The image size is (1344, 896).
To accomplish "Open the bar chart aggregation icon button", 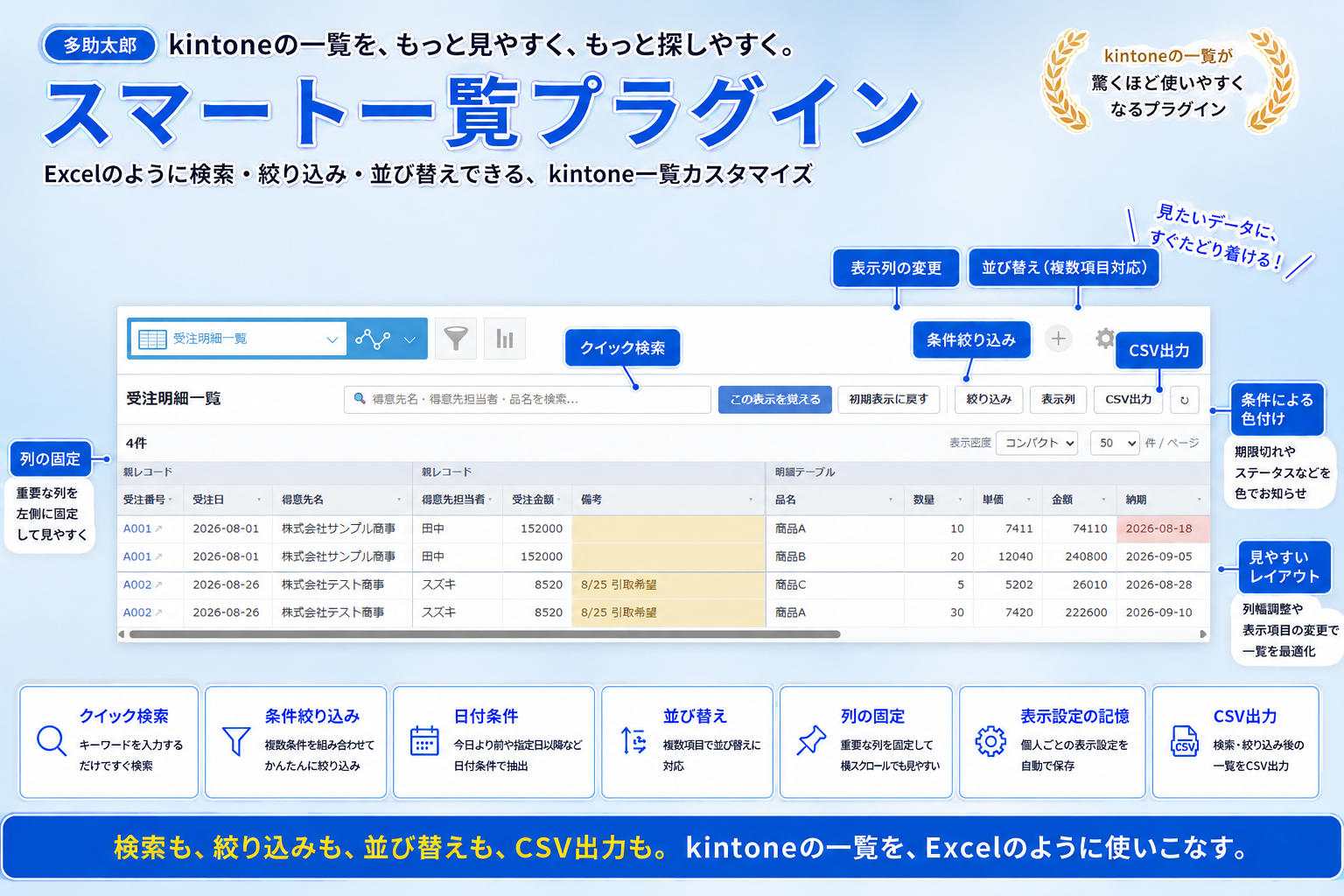I will (x=505, y=339).
